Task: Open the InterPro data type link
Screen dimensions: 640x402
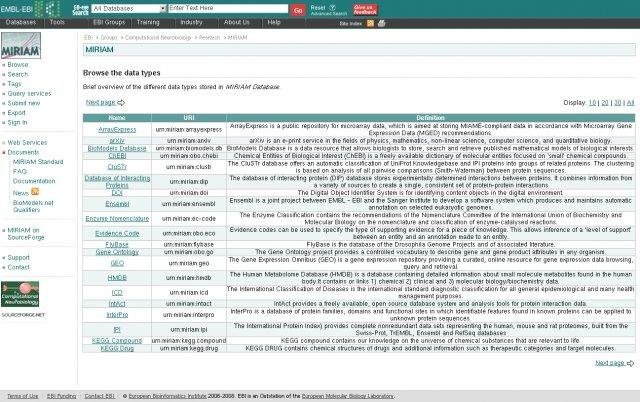Action: pos(117,315)
